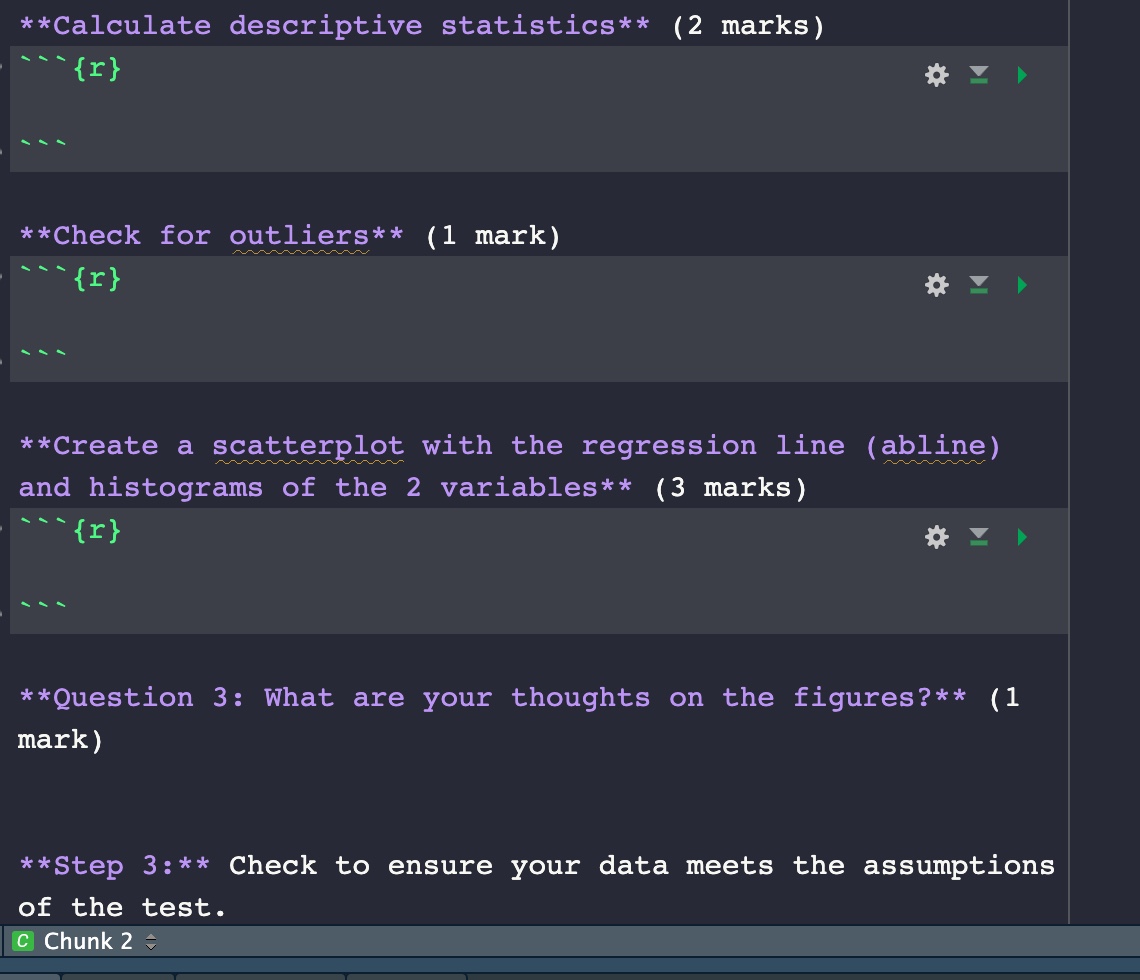Screen dimensions: 1140x980
Task: Click the stepper arrows beside Chunk 2
Action: pos(149,941)
